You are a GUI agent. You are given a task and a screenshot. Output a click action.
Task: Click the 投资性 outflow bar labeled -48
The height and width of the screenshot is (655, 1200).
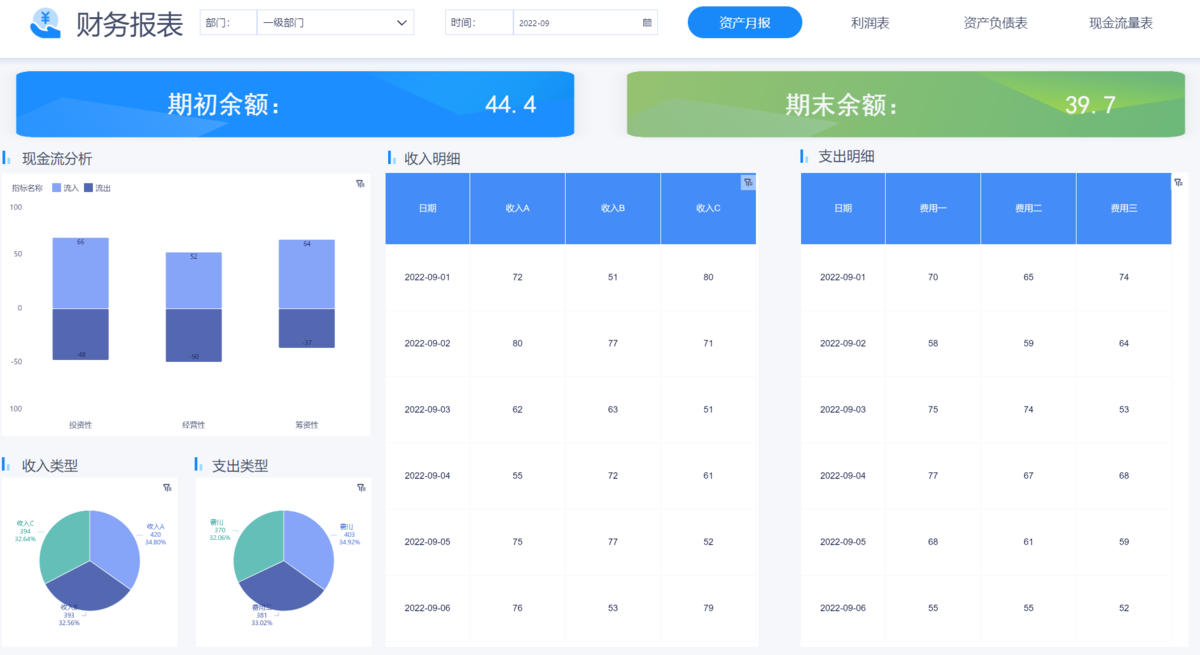[x=80, y=334]
